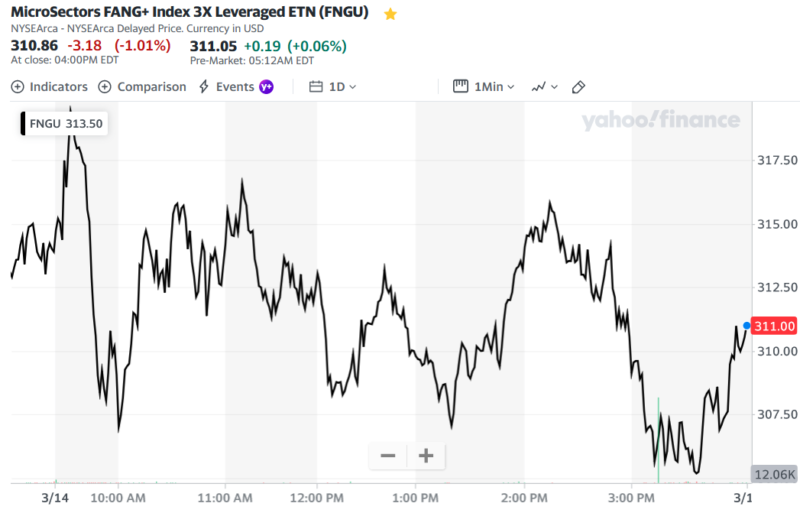Click the blue last-price dot on chart
The width and height of the screenshot is (800, 513).
[747, 326]
